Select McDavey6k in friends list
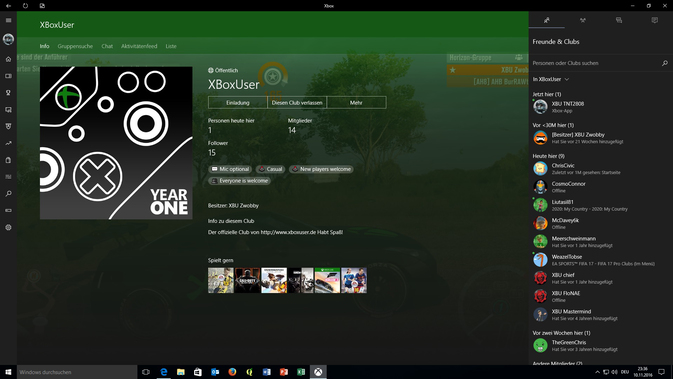673x379 pixels. click(x=600, y=224)
